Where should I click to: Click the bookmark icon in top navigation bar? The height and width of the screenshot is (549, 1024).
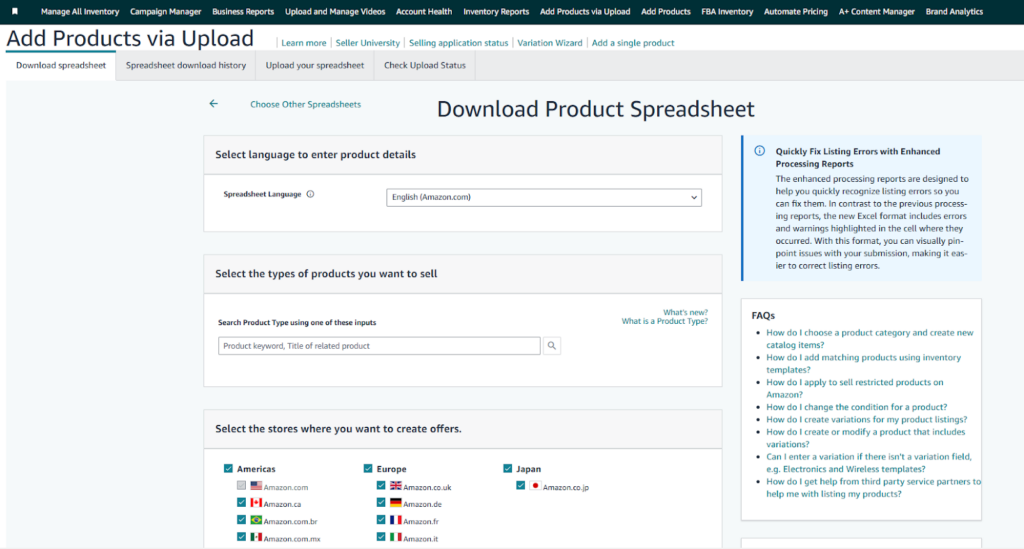(x=15, y=12)
